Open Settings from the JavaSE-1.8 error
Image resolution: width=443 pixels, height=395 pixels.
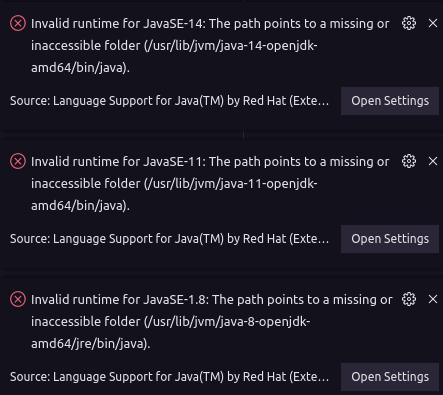pyautogui.click(x=390, y=377)
